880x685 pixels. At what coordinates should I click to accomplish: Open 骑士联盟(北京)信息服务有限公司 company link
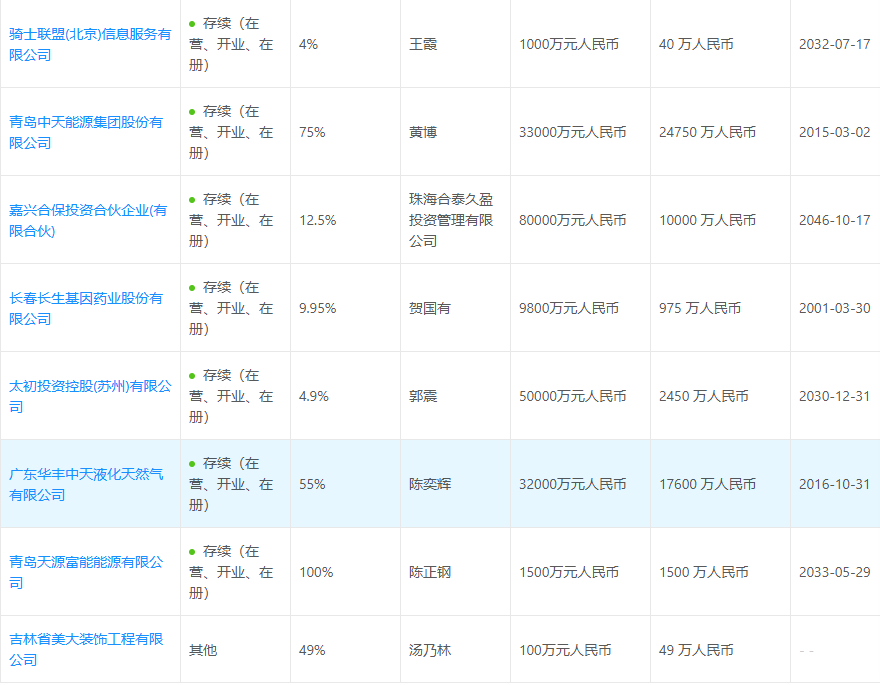[x=90, y=44]
